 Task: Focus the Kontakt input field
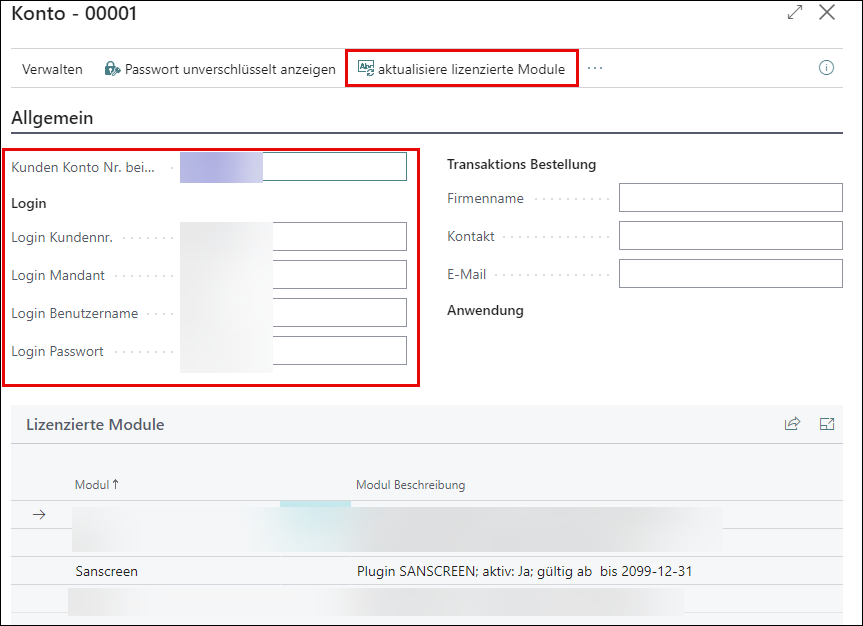pos(730,236)
